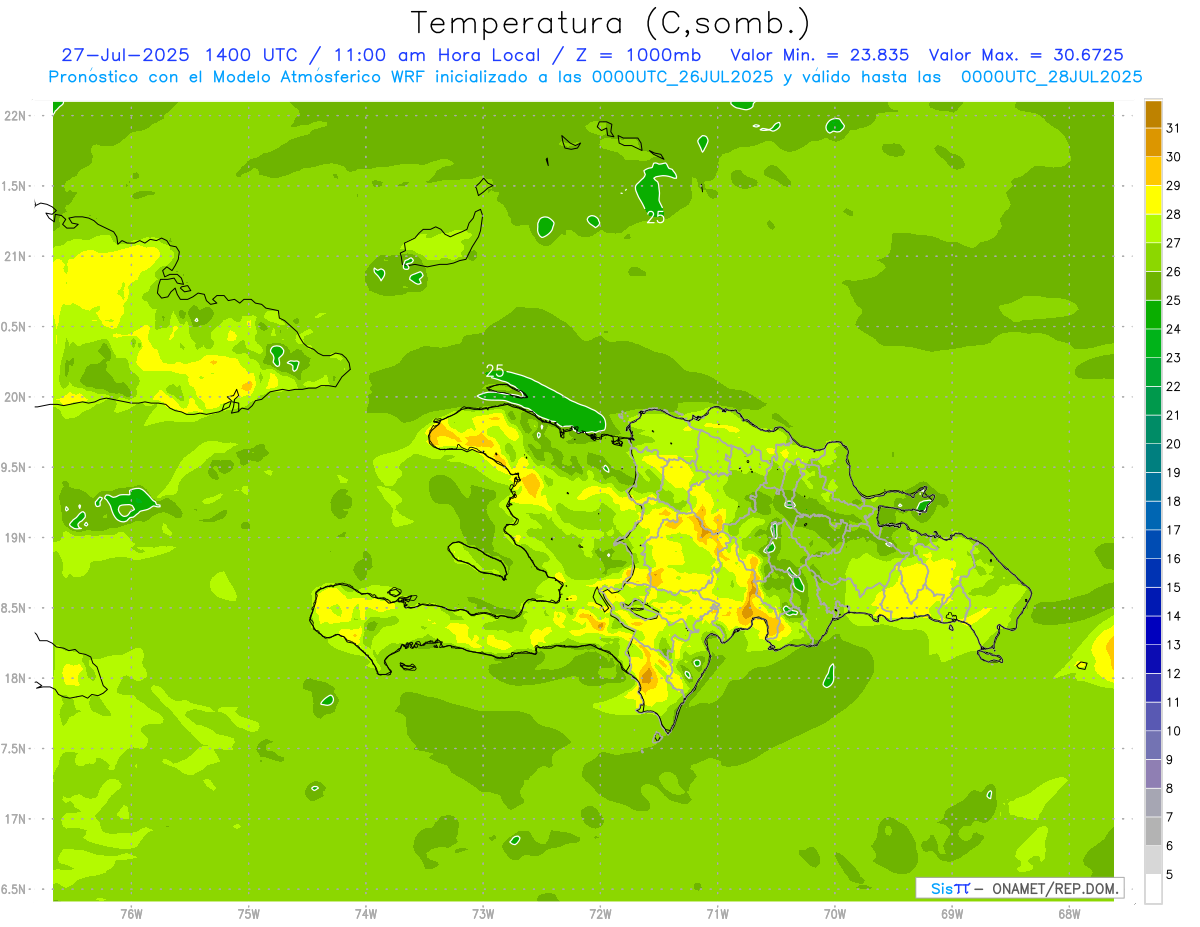Click the "ONAMET/REP.DOM." credit label
This screenshot has width=1200, height=927.
(1056, 888)
